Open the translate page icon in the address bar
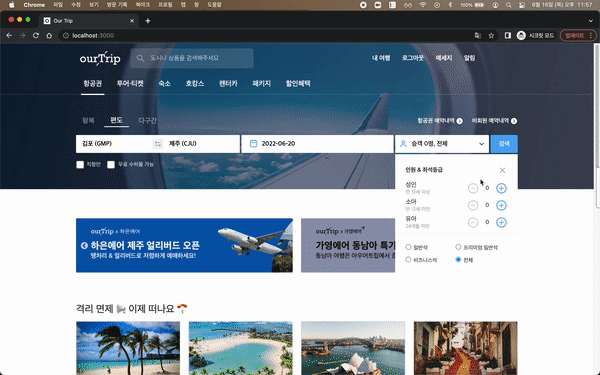Image resolution: width=600 pixels, height=375 pixels. [478, 36]
